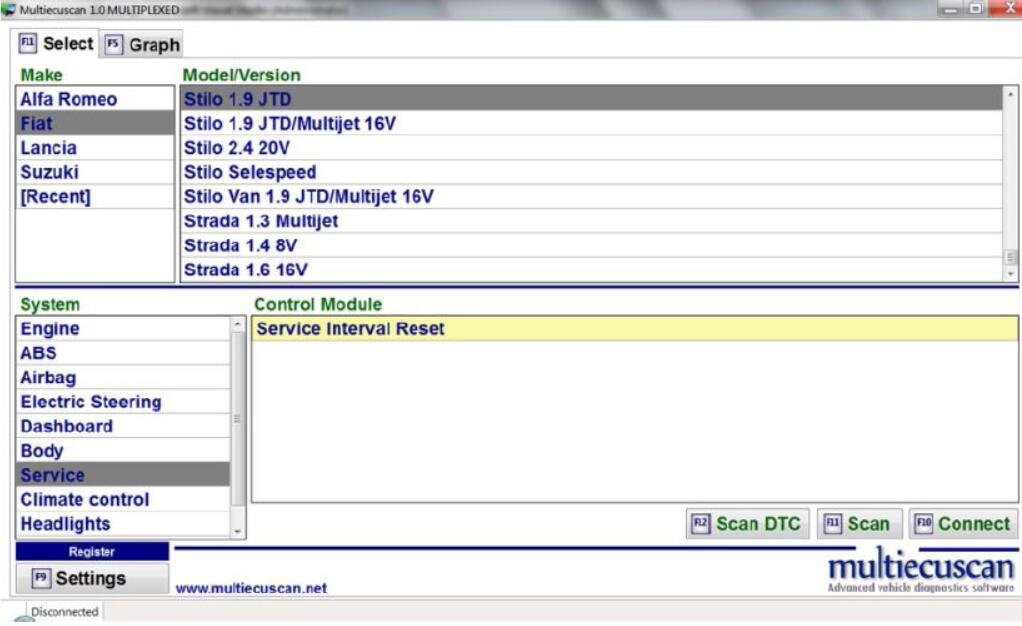Click the Model/Version list scroll up arrow
Screen dimensions: 1022x626
[1010, 95]
